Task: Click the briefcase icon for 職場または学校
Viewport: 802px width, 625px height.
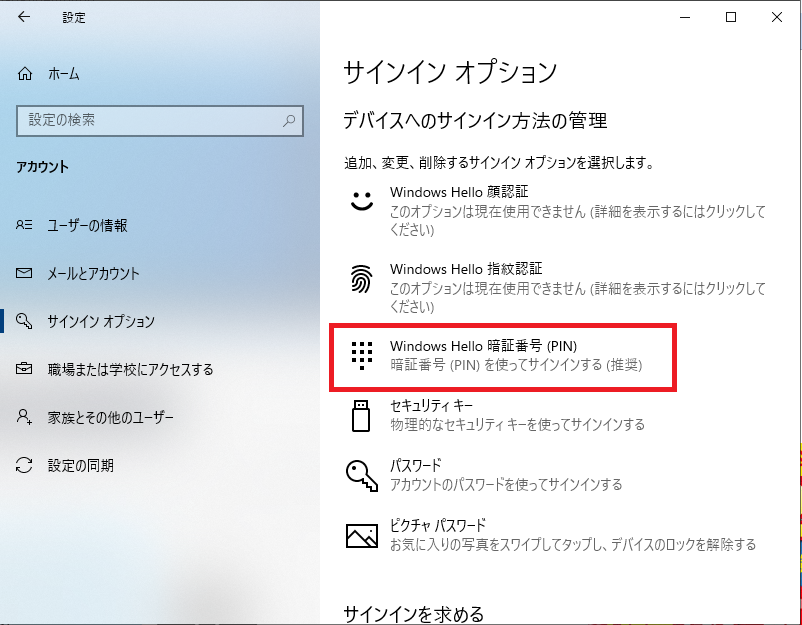Action: pyautogui.click(x=24, y=369)
